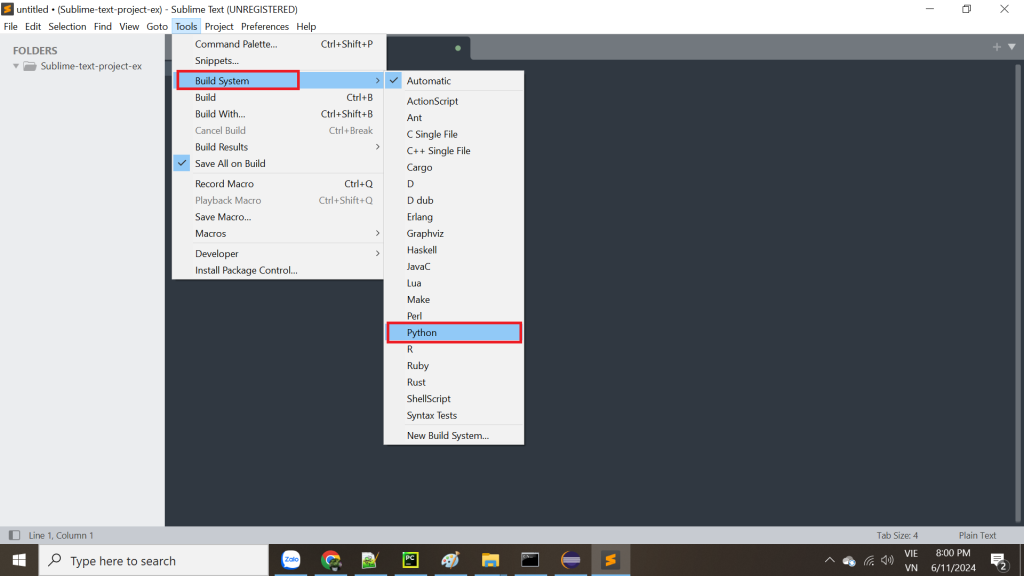Select the Haskell build system
The height and width of the screenshot is (576, 1024).
click(454, 250)
